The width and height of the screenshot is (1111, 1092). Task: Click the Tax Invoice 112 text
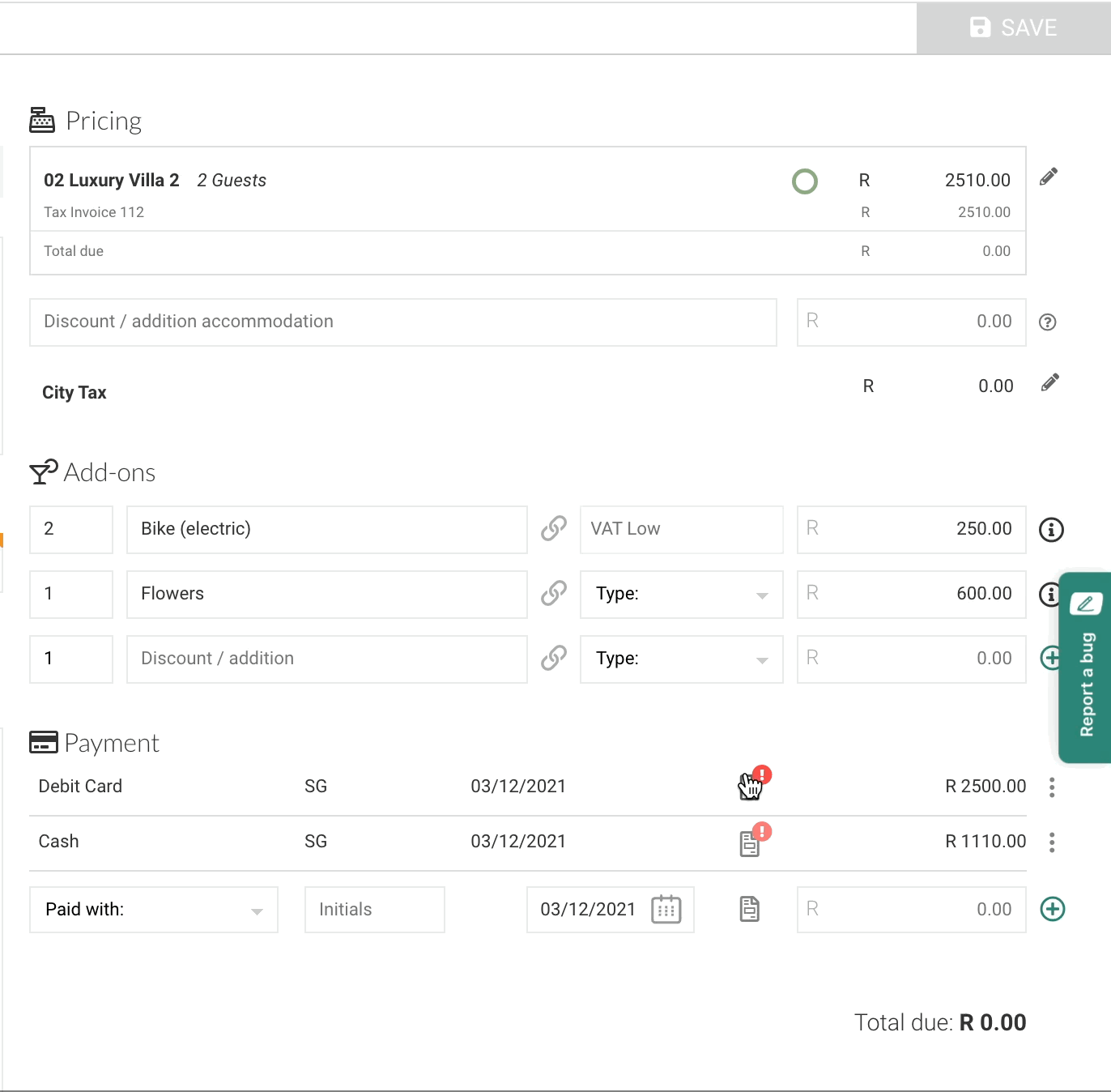(94, 212)
